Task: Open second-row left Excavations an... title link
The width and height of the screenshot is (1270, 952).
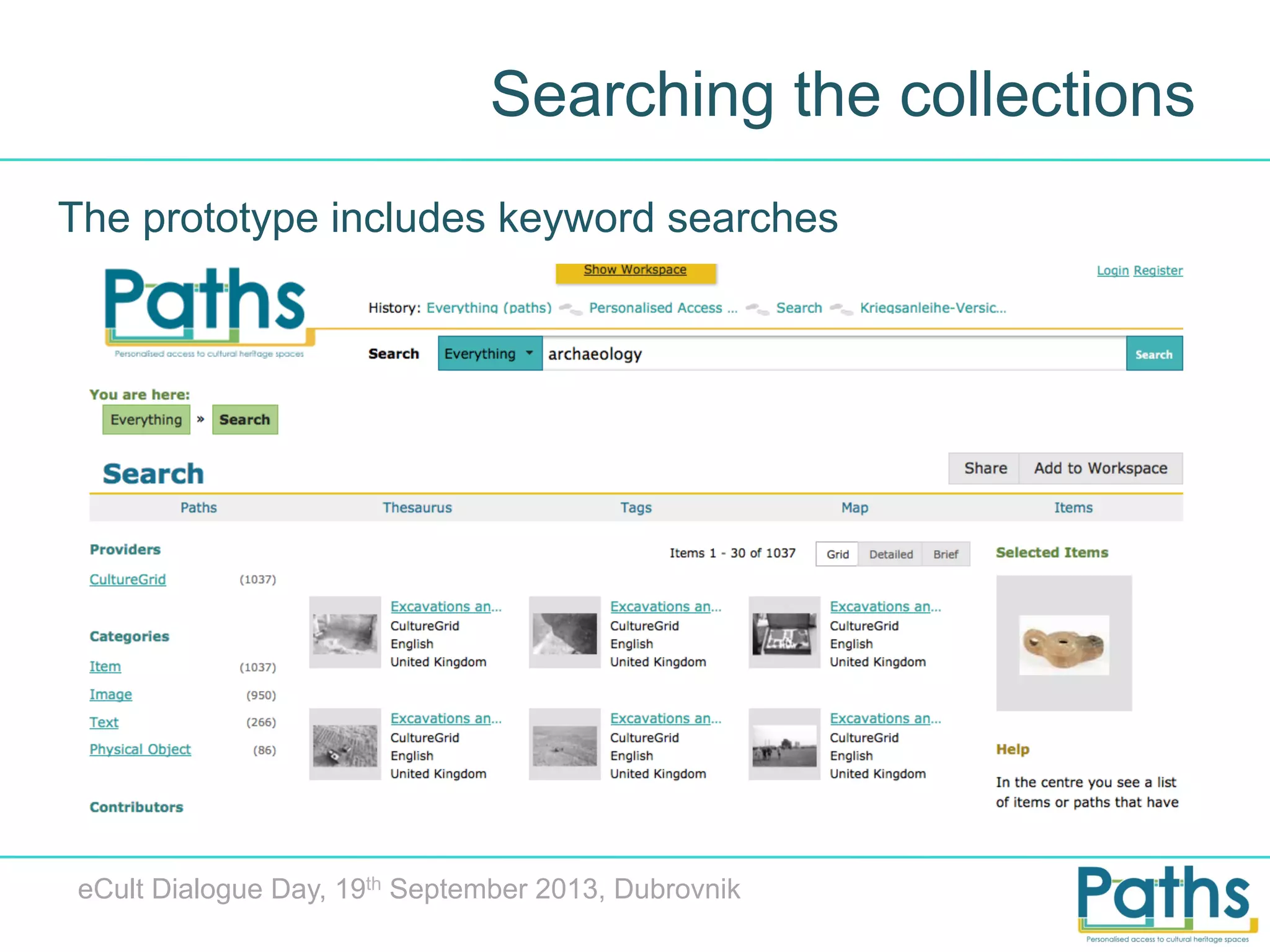Action: click(x=446, y=718)
